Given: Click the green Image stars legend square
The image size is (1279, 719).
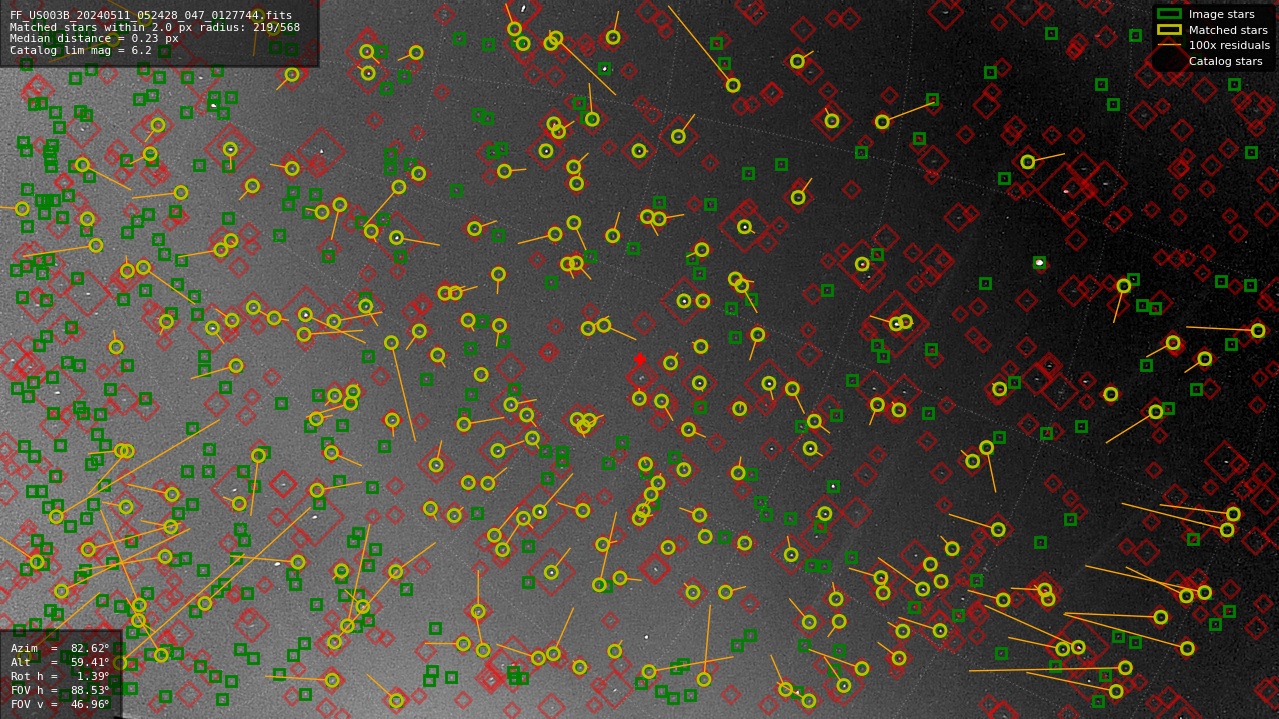Looking at the screenshot, I should point(1169,14).
